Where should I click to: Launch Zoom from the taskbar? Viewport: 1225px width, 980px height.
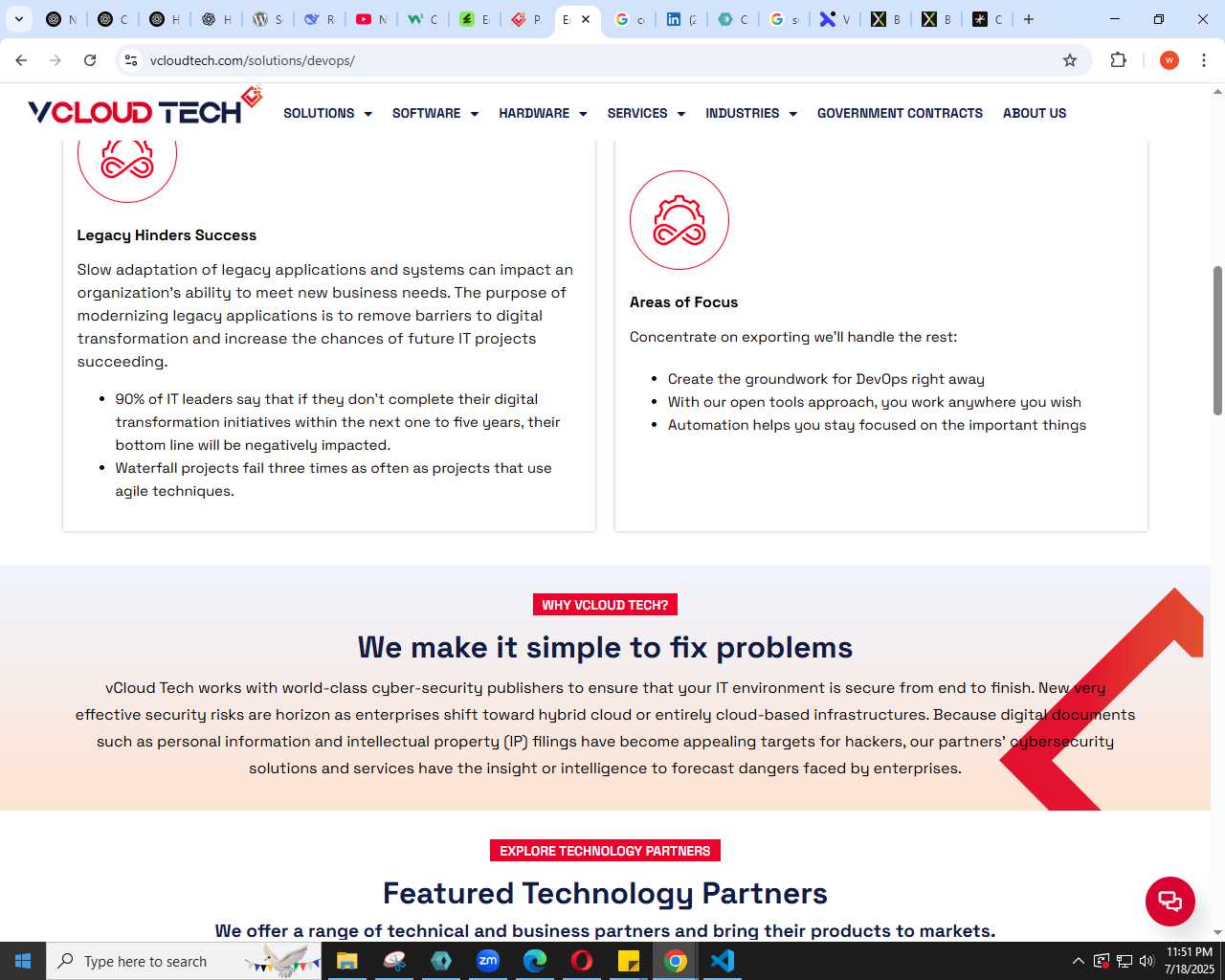[488, 961]
